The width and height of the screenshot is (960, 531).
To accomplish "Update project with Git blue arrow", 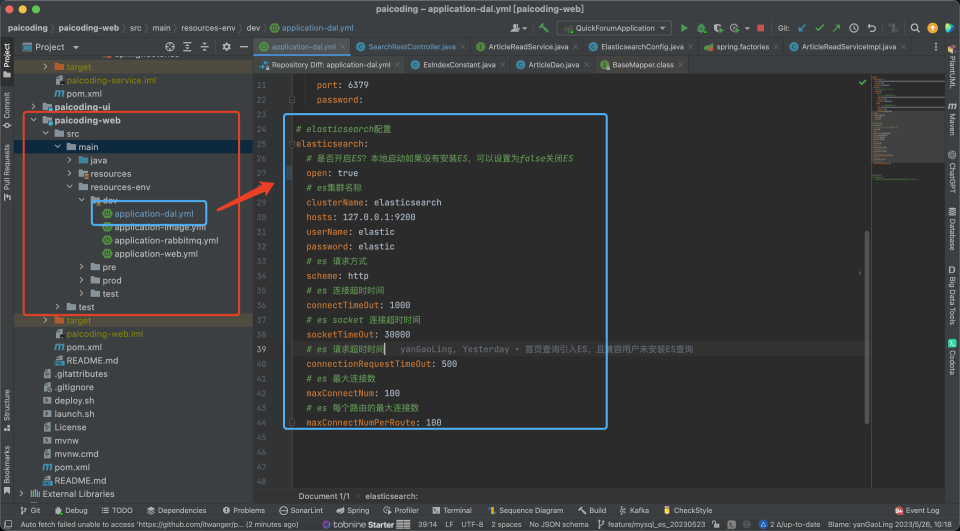I will (802, 28).
